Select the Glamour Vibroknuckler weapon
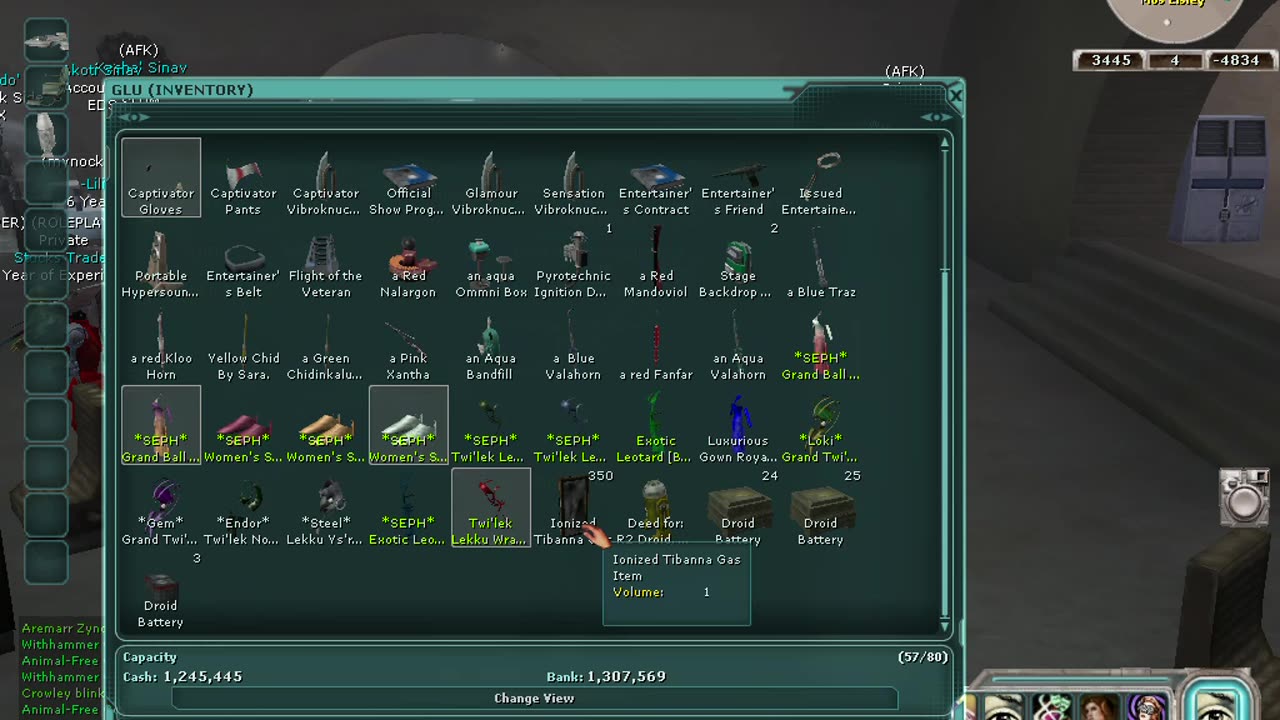 coord(490,178)
